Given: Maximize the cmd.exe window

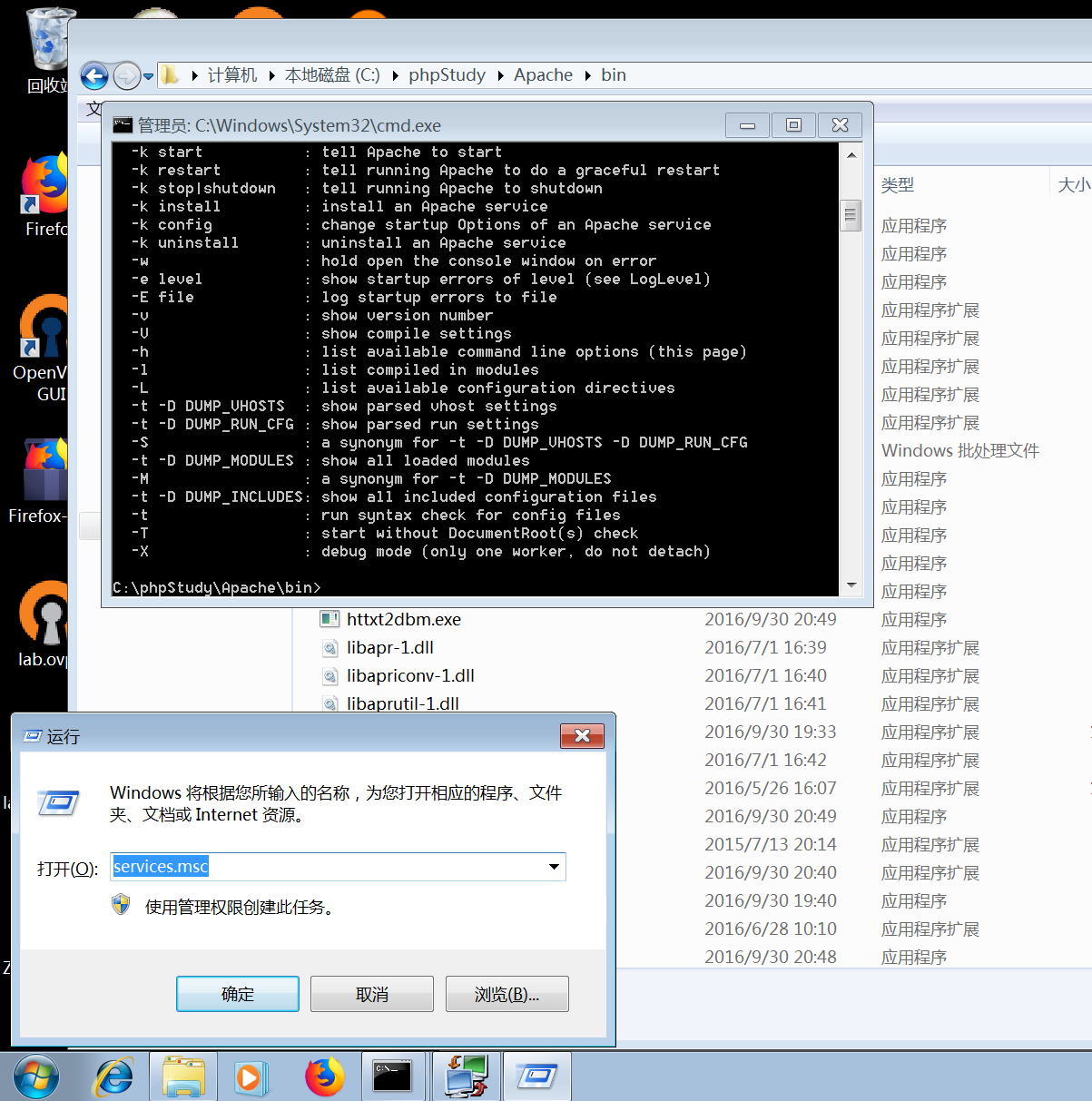Looking at the screenshot, I should (x=793, y=125).
